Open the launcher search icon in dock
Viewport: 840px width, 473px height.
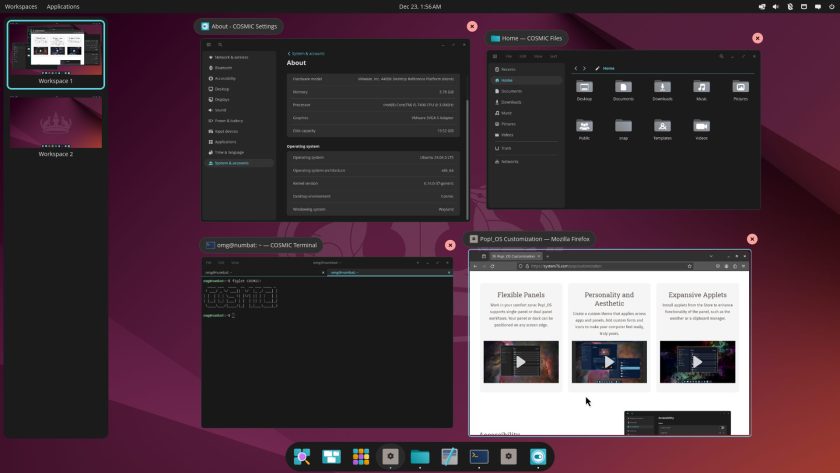tap(302, 456)
